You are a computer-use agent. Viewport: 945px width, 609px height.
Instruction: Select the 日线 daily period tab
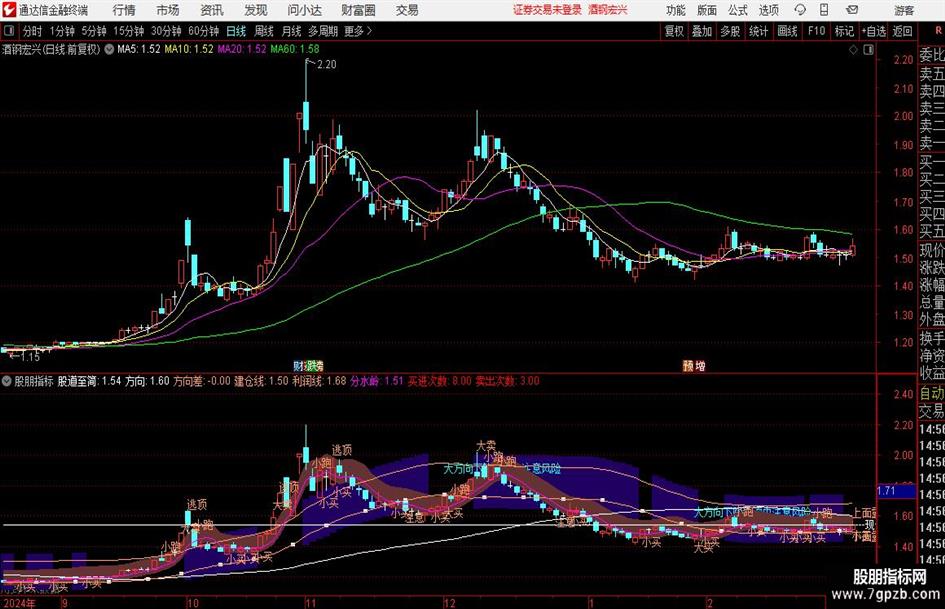236,31
